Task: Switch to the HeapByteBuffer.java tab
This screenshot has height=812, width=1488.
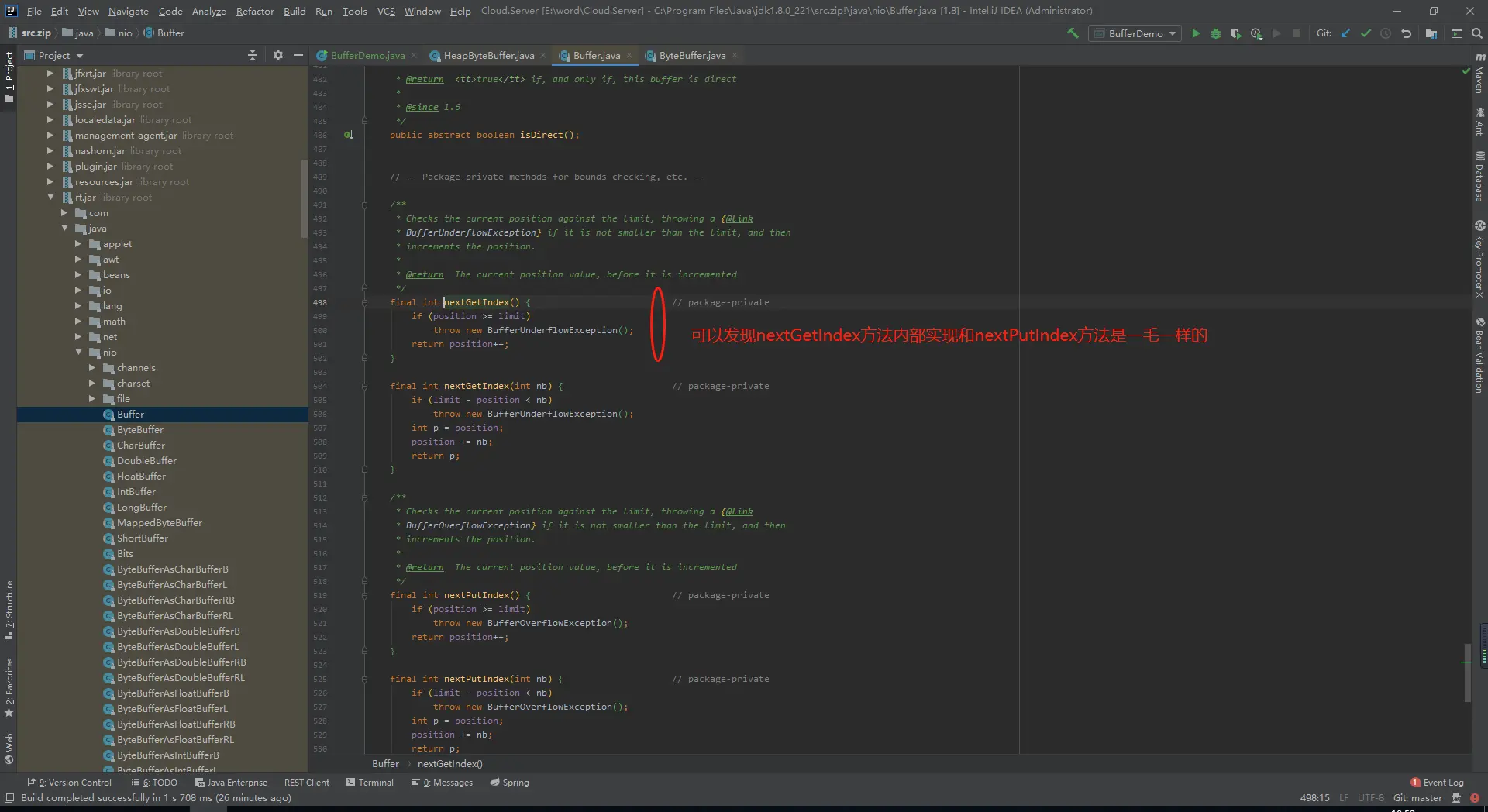Action: [488, 55]
